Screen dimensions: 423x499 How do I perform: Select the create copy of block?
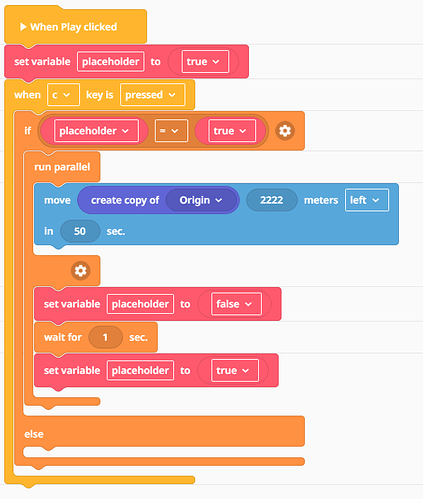(x=124, y=200)
